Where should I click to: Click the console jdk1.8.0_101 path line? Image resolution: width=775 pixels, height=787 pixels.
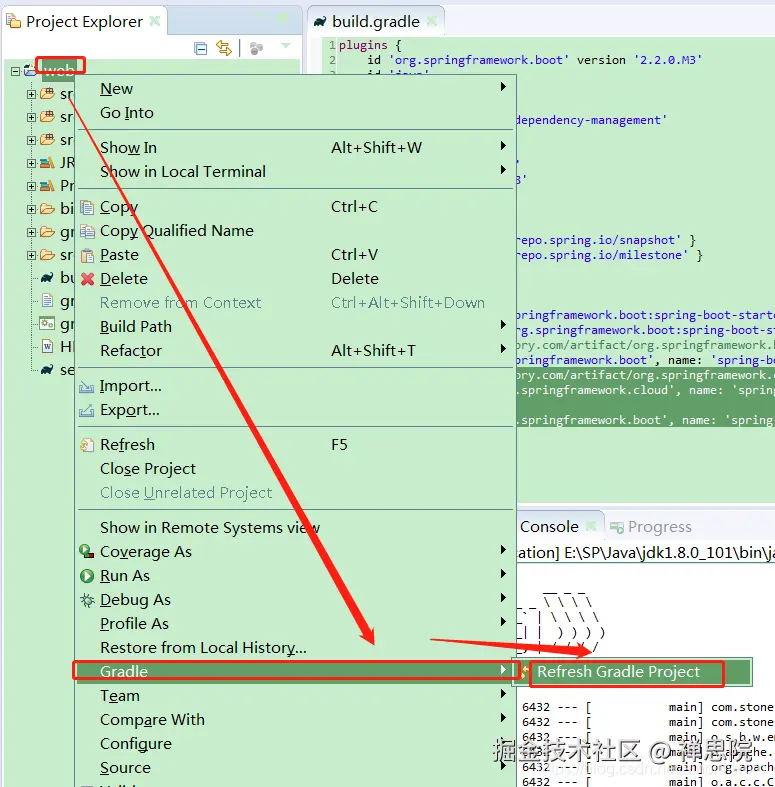(645, 553)
